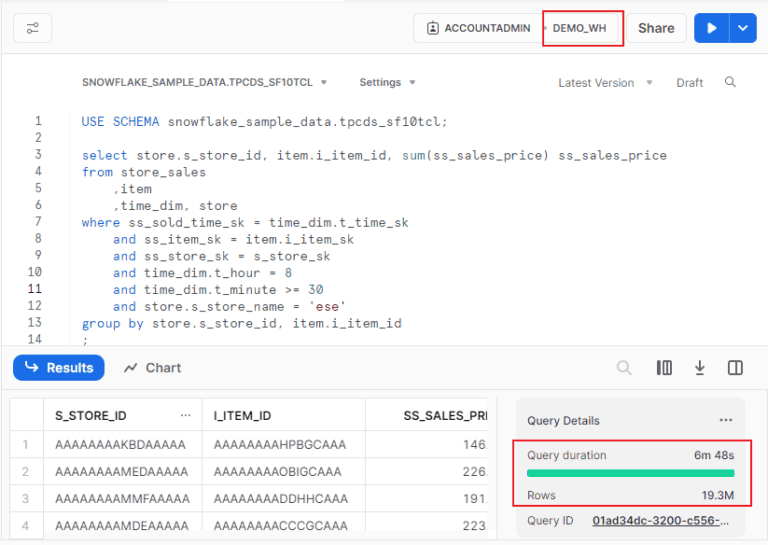Screen dimensions: 768x545
Task: Open the column selector icon
Action: coord(664,367)
